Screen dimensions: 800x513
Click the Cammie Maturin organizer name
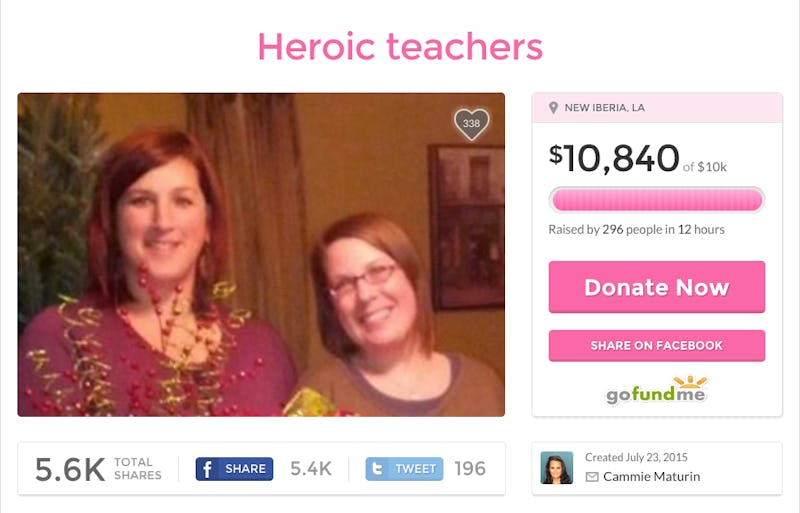[652, 477]
